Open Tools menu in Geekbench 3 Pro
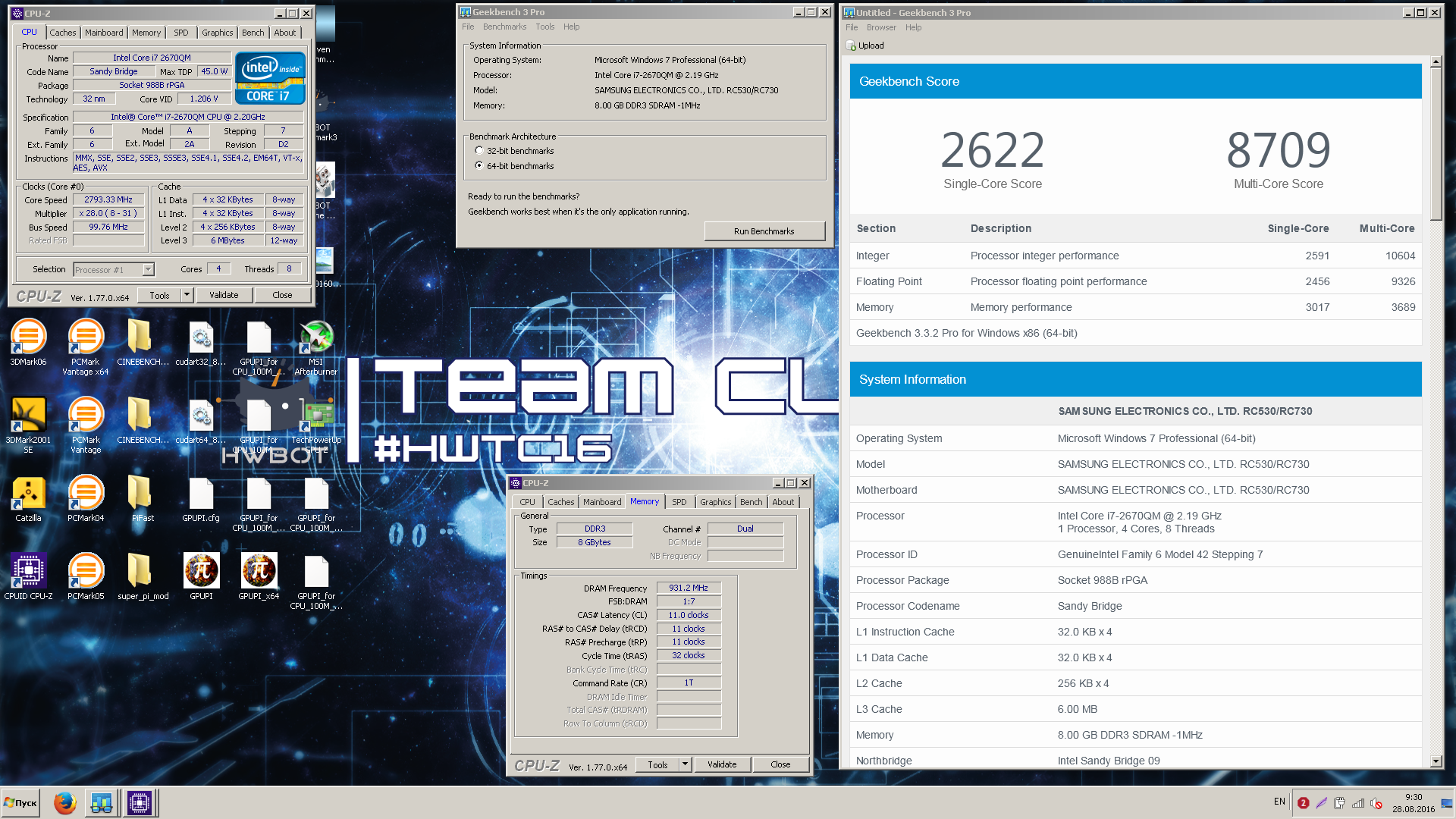Image resolution: width=1456 pixels, height=819 pixels. [x=544, y=27]
